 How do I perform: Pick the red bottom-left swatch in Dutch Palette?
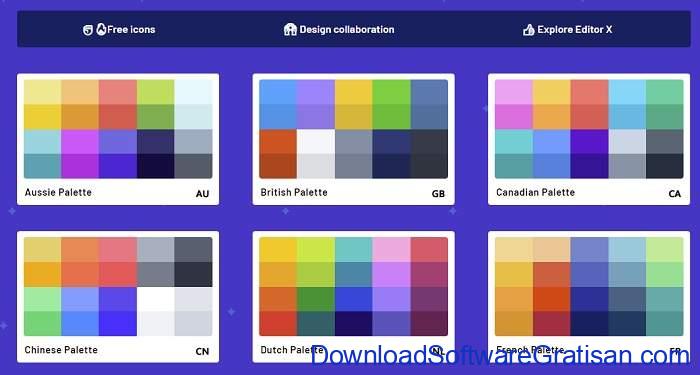tap(278, 324)
